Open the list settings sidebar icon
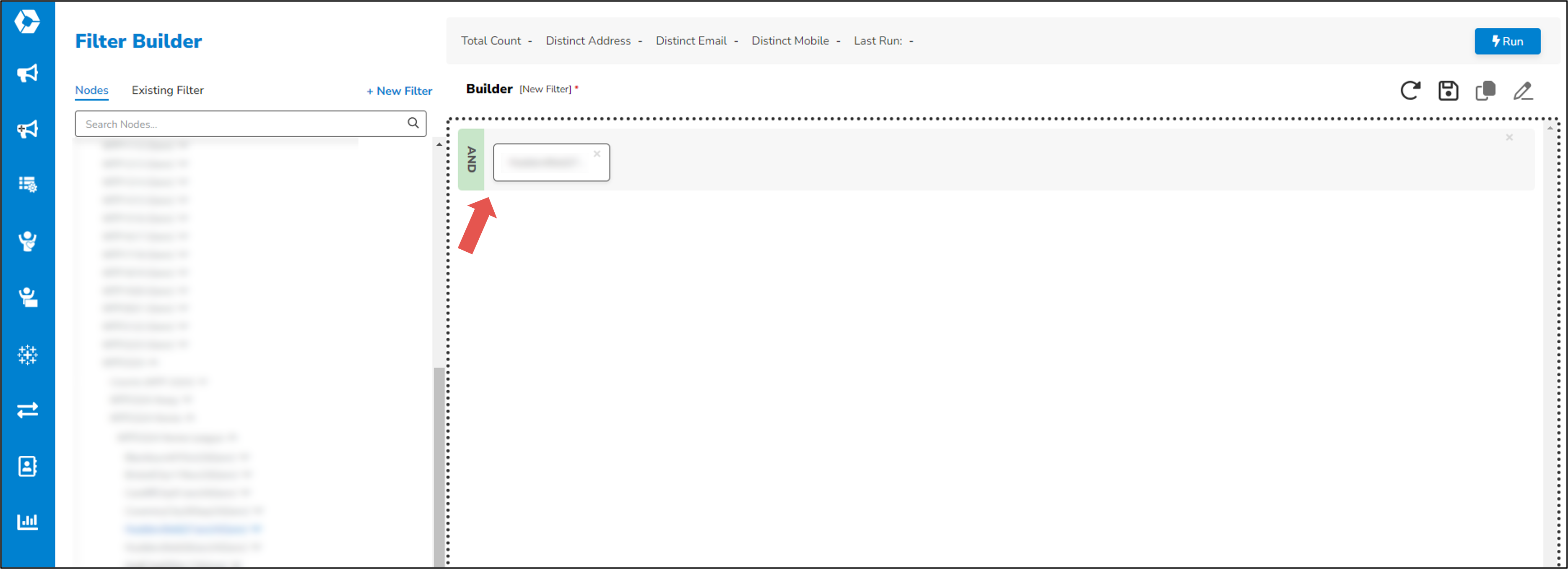Viewport: 1568px width, 569px height. click(27, 184)
